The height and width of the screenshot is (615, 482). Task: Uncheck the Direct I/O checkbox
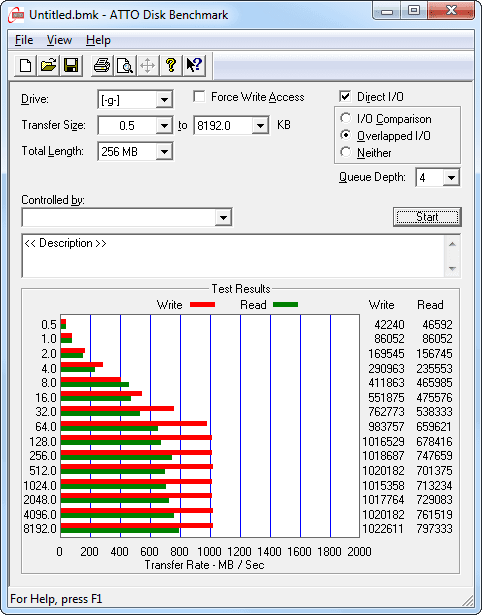345,96
